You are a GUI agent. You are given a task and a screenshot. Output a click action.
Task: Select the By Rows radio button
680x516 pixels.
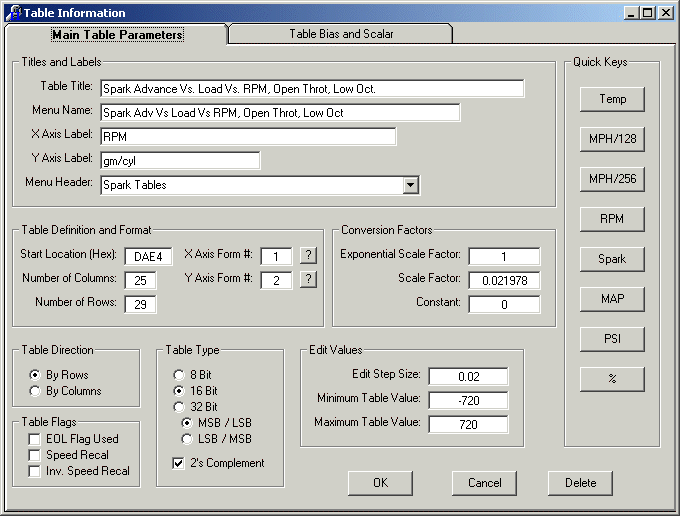click(35, 374)
